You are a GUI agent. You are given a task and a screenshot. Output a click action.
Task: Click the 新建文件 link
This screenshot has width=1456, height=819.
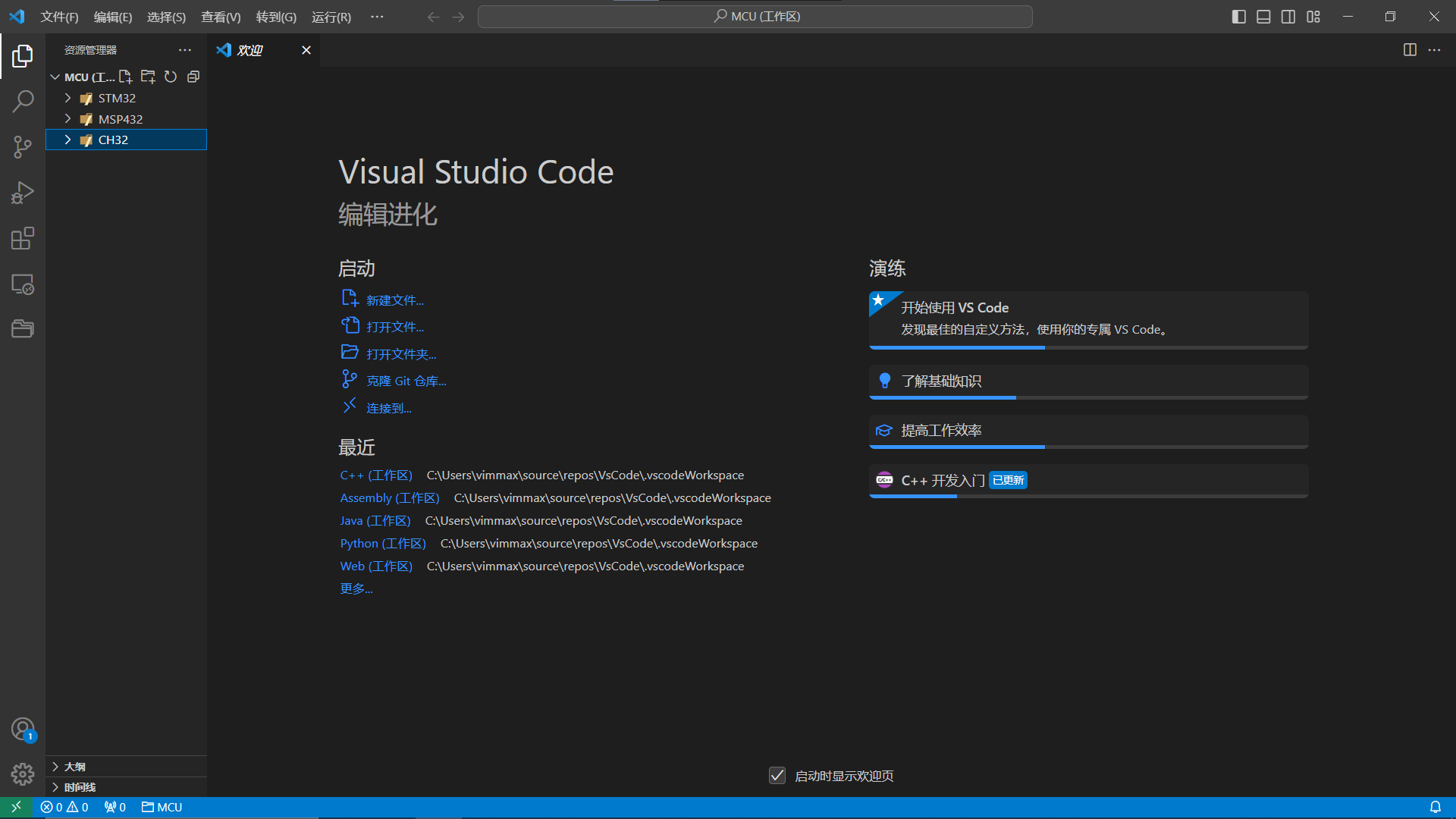[x=394, y=300]
